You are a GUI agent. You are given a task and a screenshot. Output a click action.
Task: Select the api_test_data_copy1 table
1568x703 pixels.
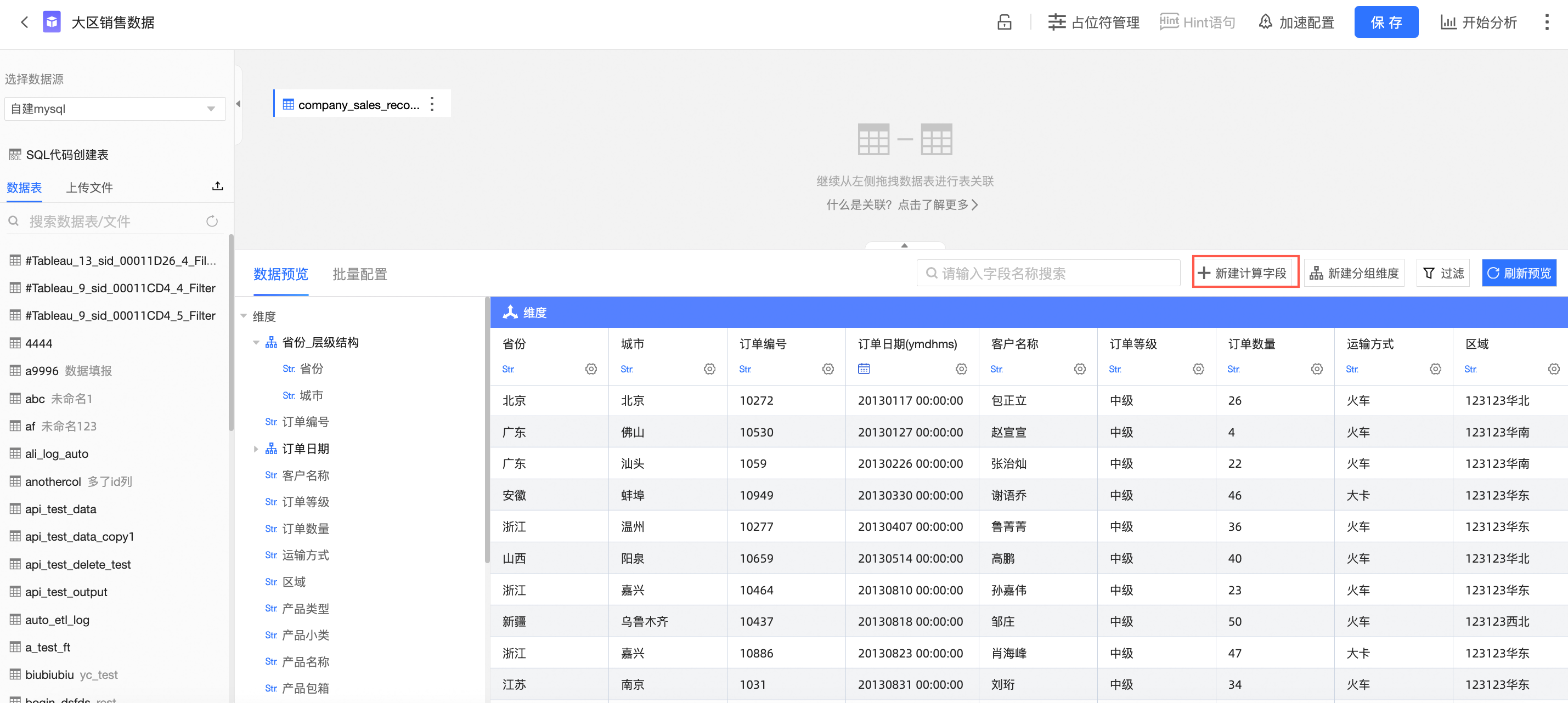tap(79, 536)
